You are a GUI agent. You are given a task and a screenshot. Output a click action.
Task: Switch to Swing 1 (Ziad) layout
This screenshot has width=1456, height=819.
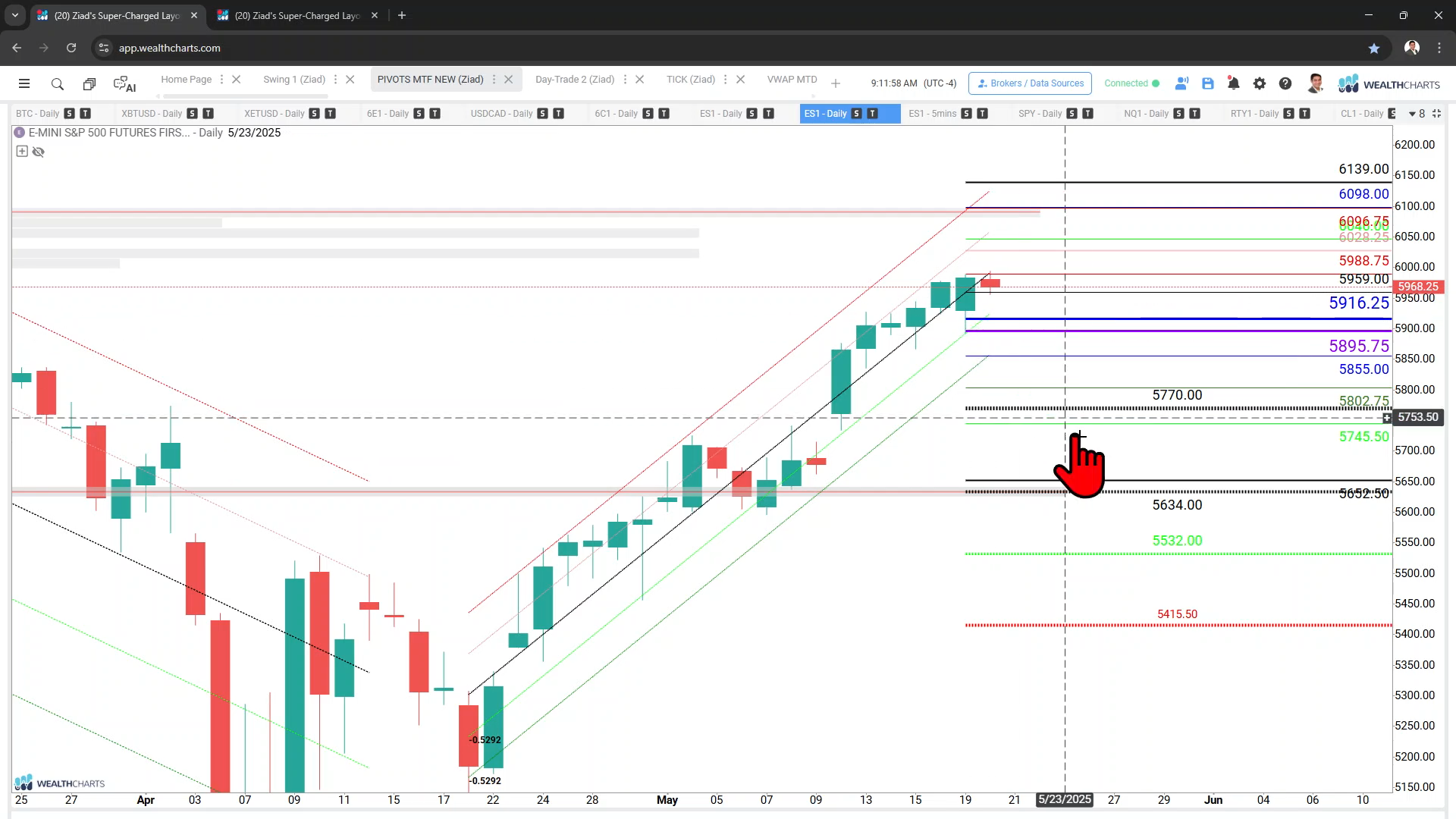(x=294, y=80)
